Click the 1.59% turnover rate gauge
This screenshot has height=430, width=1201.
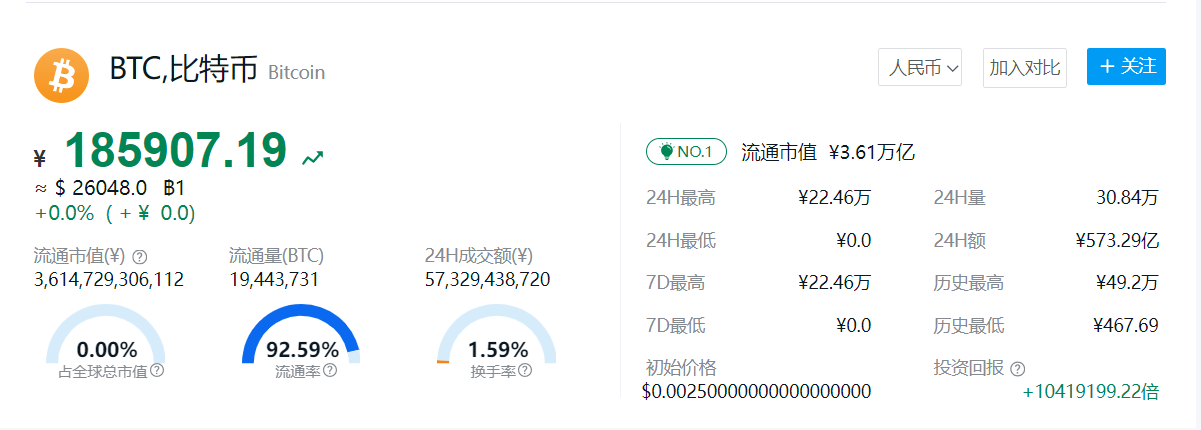click(x=497, y=335)
